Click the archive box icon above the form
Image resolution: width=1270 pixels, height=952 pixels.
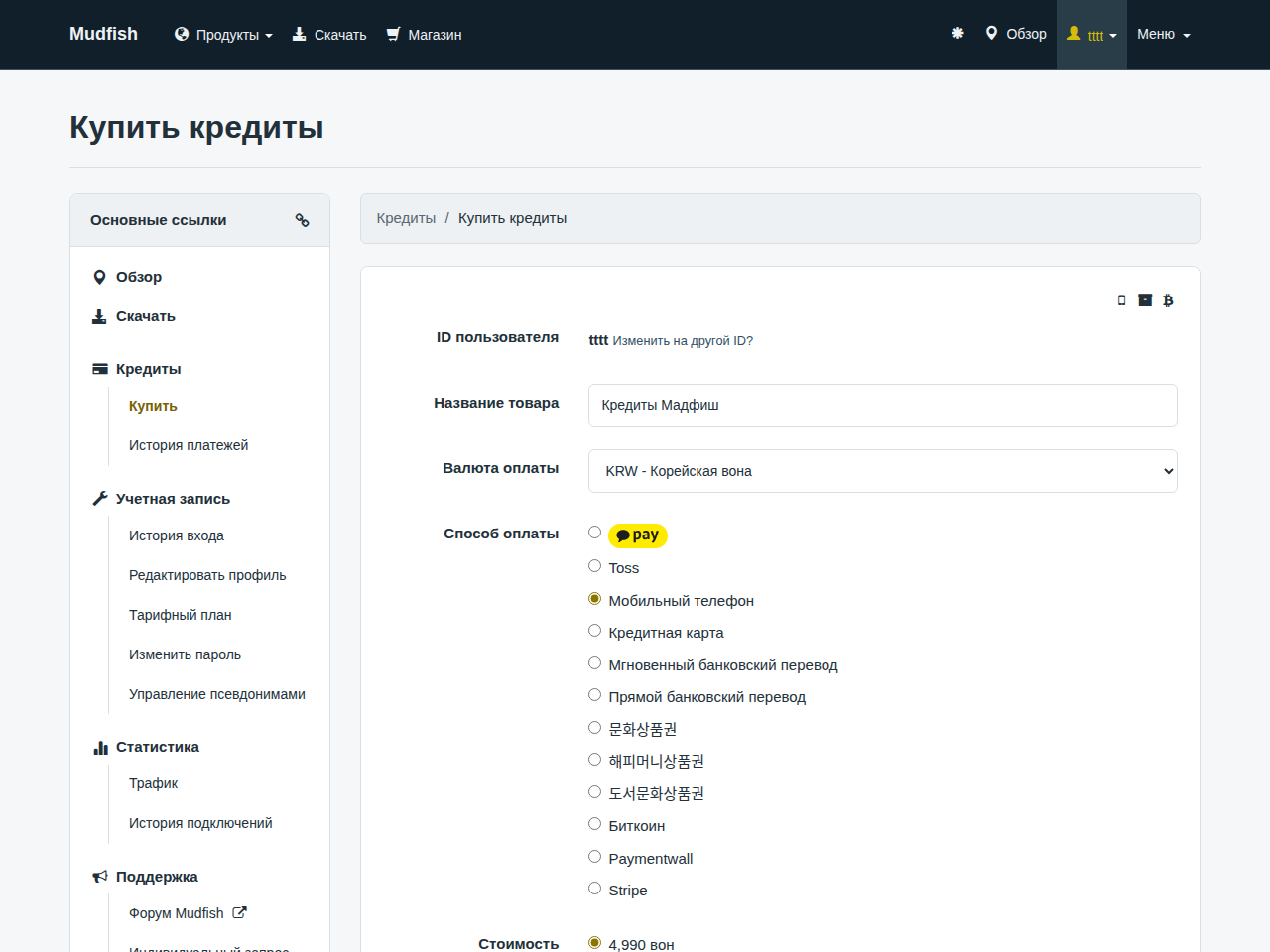click(1145, 300)
